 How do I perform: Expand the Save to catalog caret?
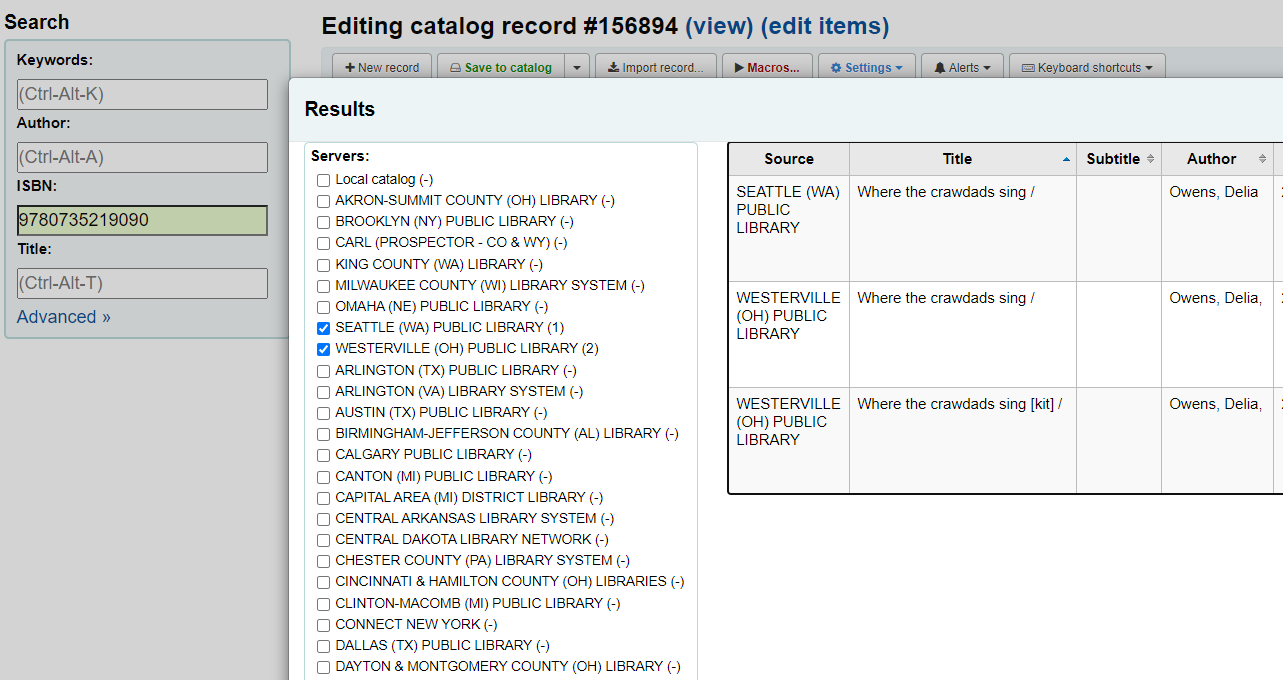click(577, 68)
